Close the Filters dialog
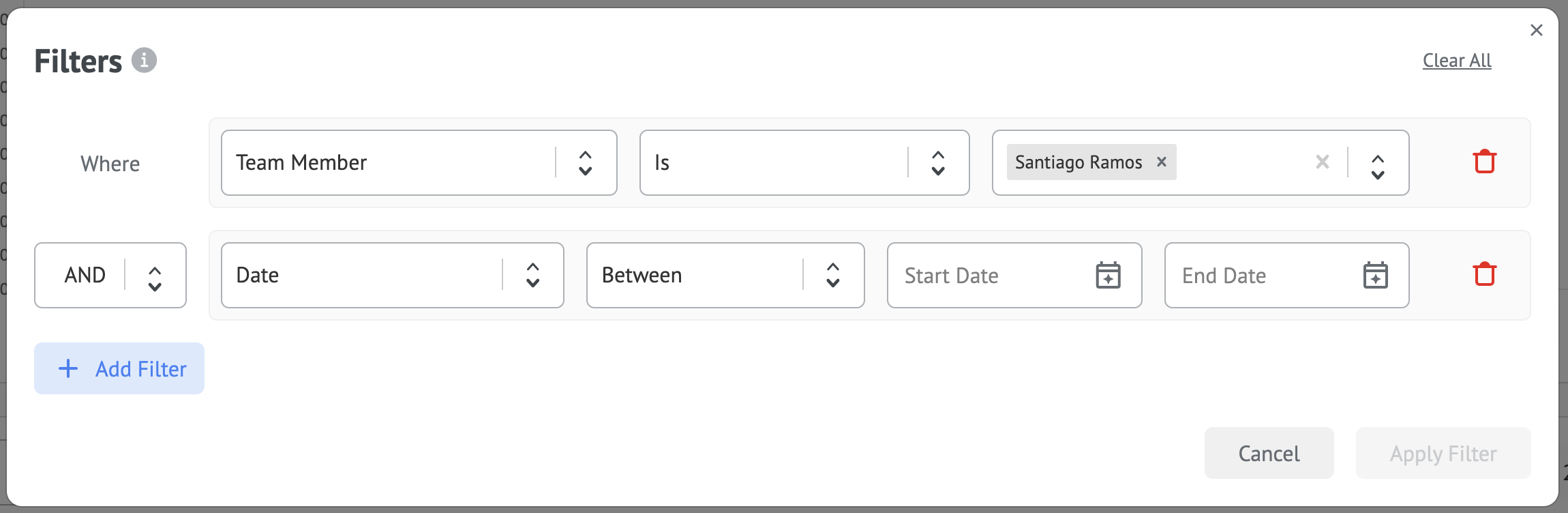This screenshot has width=1568, height=513. click(x=1536, y=30)
